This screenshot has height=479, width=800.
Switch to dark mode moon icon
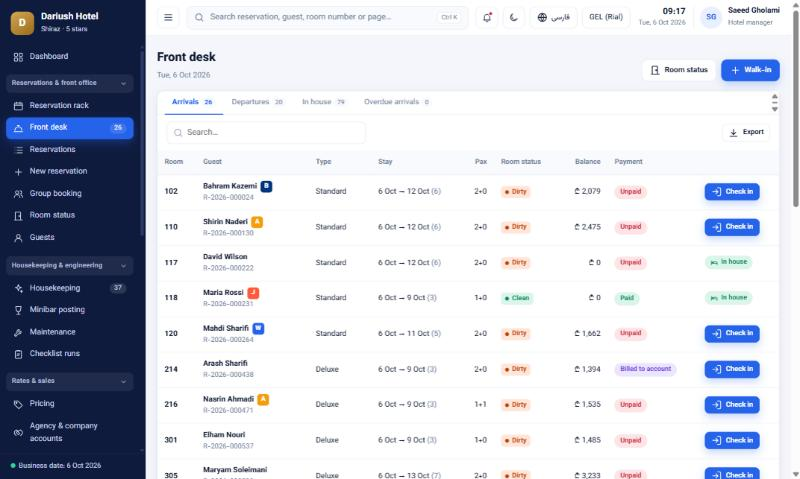coord(514,17)
